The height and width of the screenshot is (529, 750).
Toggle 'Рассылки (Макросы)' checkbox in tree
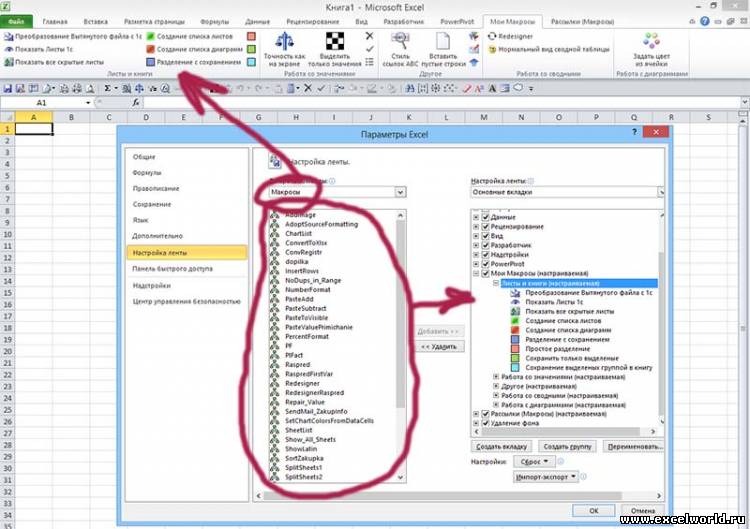[x=485, y=414]
